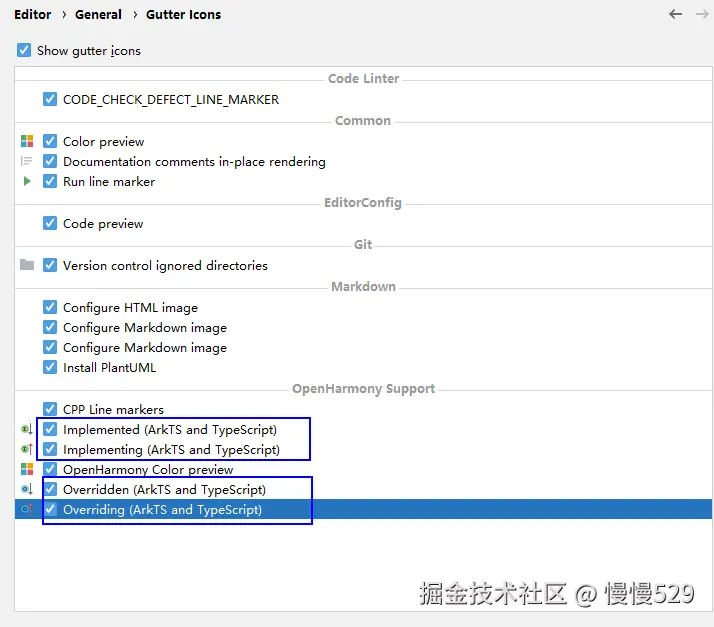
Task: Click the OpenHarmony Color preview icon
Action: point(27,469)
